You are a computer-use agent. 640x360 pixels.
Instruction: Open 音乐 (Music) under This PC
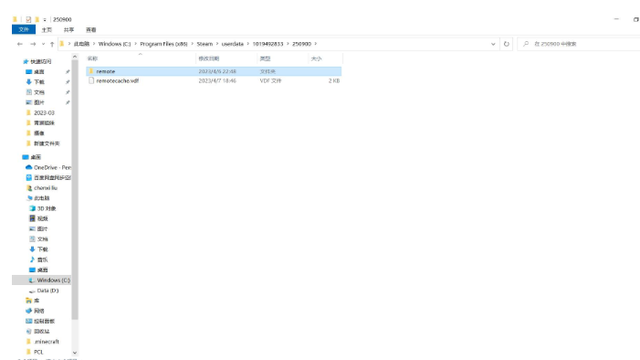pyautogui.click(x=42, y=260)
